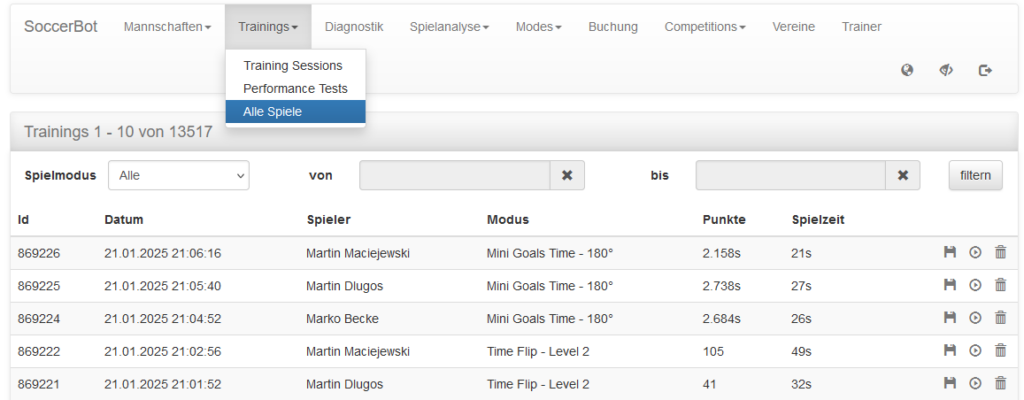1024x400 pixels.
Task: Play back training 869221
Action: coord(975,383)
